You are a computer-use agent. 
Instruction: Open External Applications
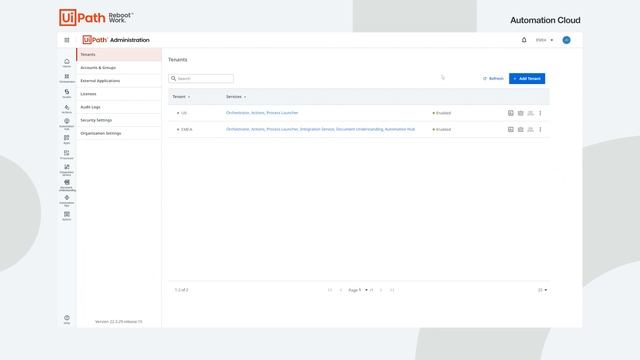pos(119,81)
